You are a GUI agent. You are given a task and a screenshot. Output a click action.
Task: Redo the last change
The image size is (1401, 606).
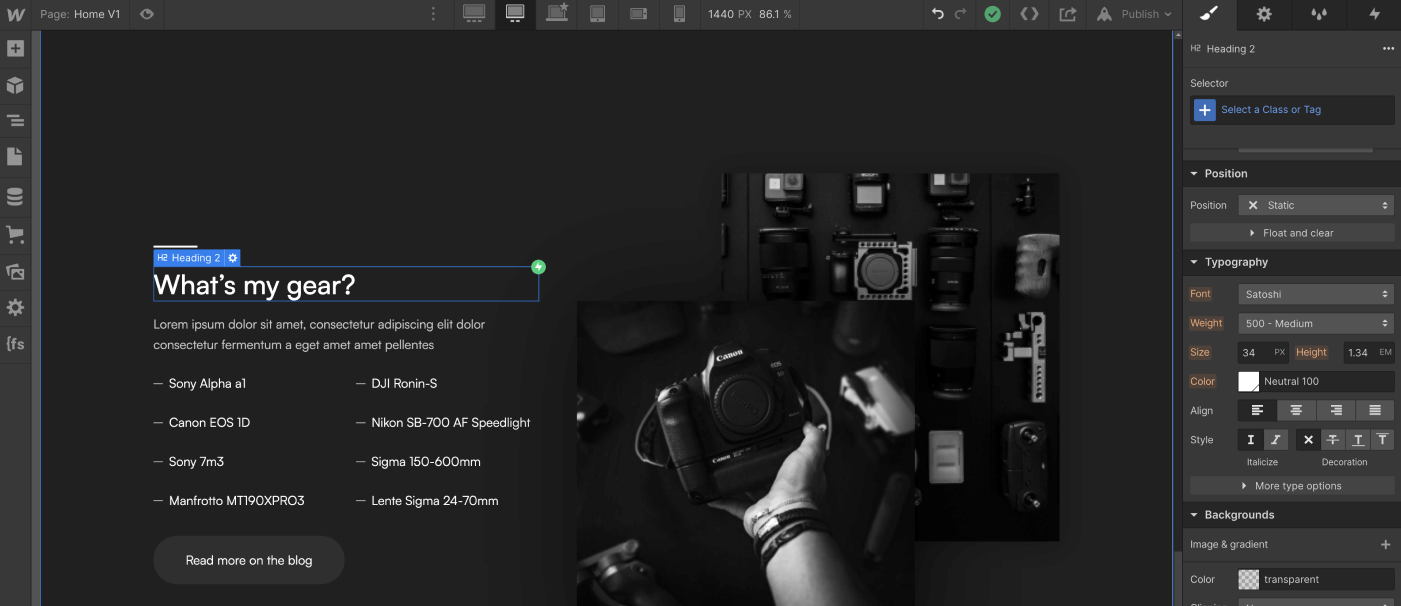pos(961,14)
